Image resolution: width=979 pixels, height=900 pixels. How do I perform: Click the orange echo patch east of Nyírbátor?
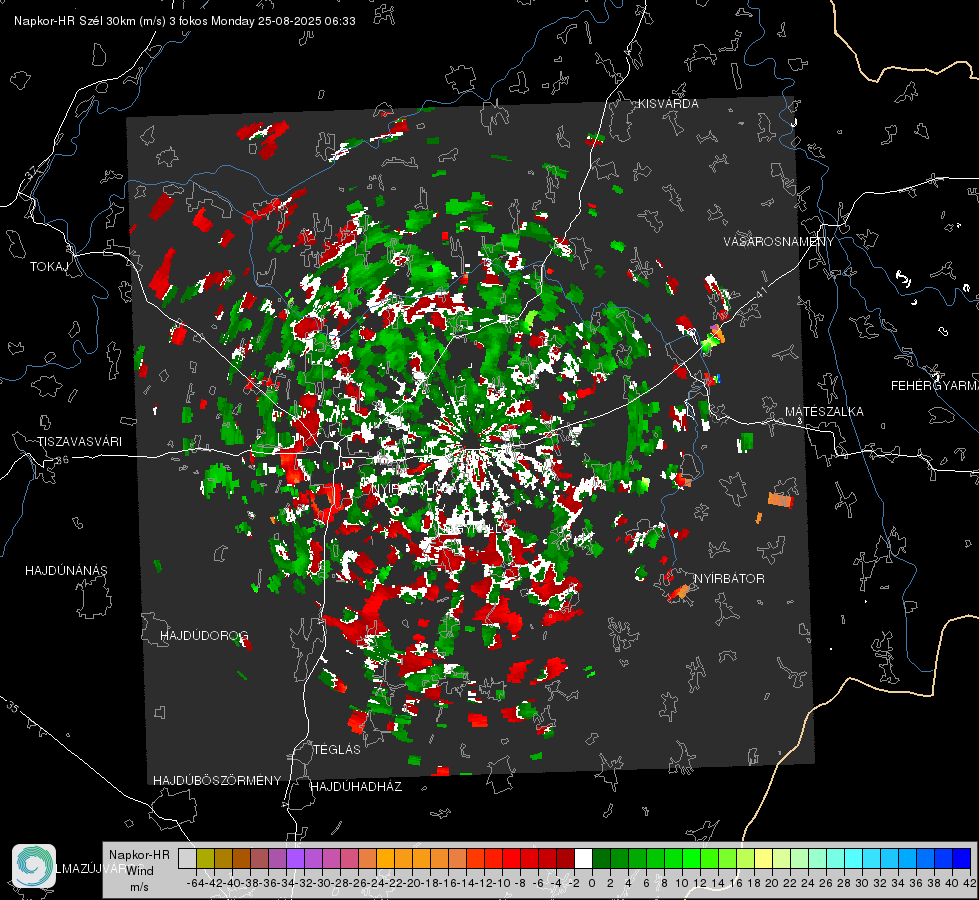point(780,499)
